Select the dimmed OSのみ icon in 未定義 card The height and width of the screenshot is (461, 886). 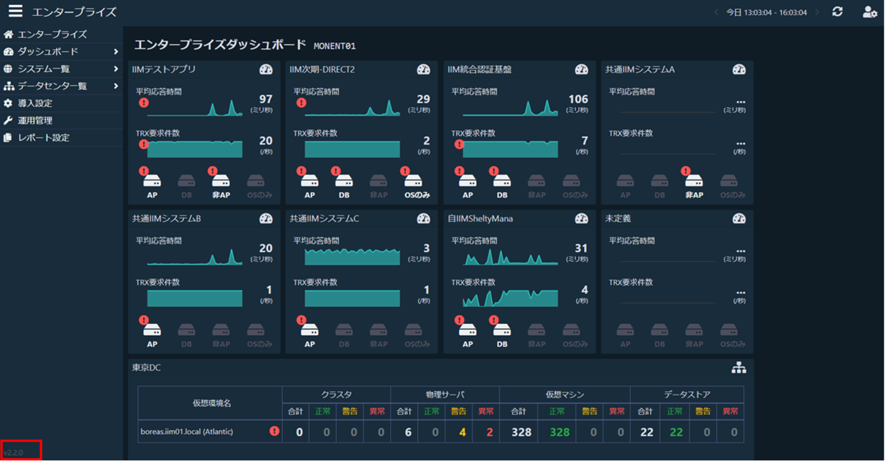[x=729, y=330]
